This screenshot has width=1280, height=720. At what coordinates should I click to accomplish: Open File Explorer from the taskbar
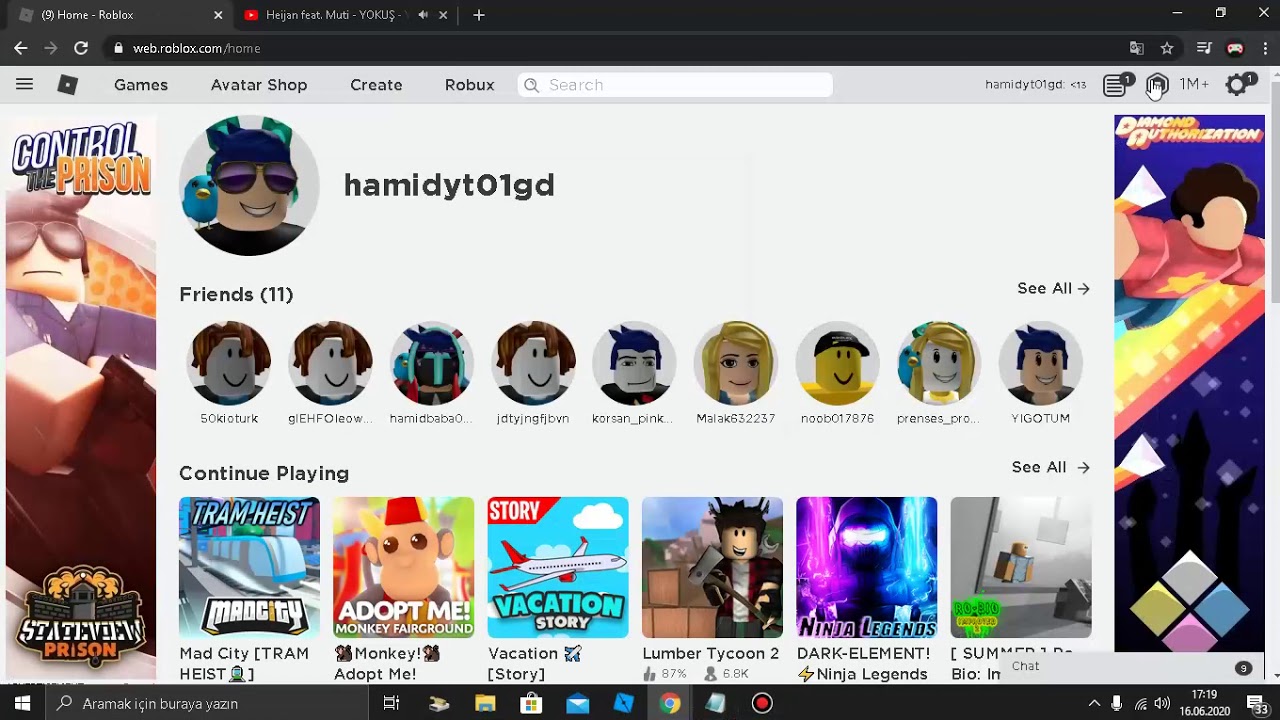pyautogui.click(x=485, y=703)
